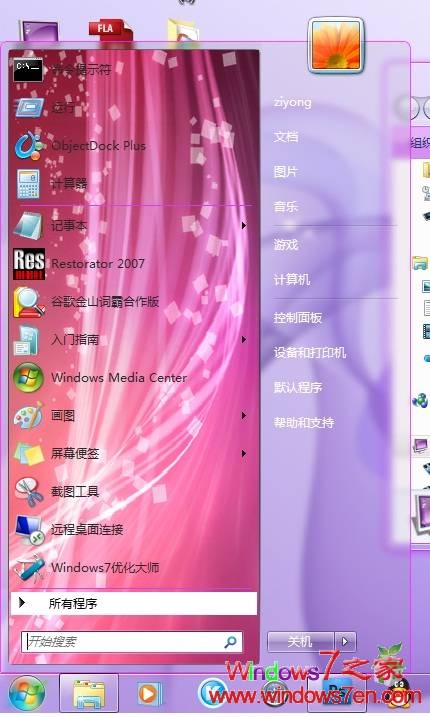This screenshot has width=430, height=717.
Task: Open media player taskbar icon
Action: (x=149, y=694)
